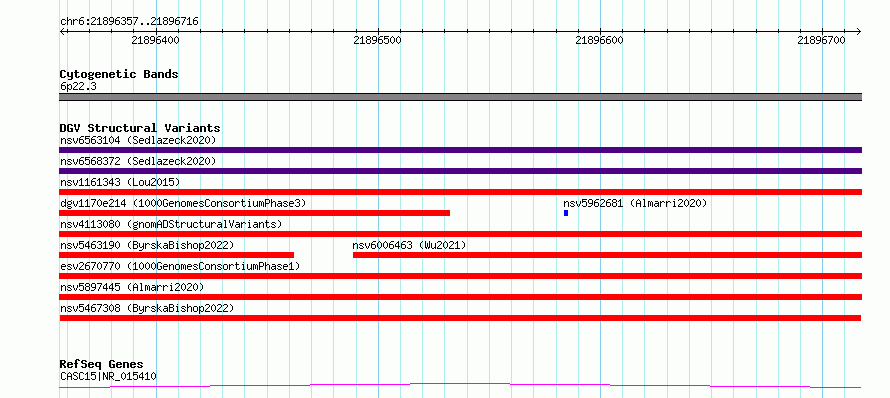Open the nsv6006463 (Wu2021) variant bar
890x398 pixels.
tap(607, 255)
